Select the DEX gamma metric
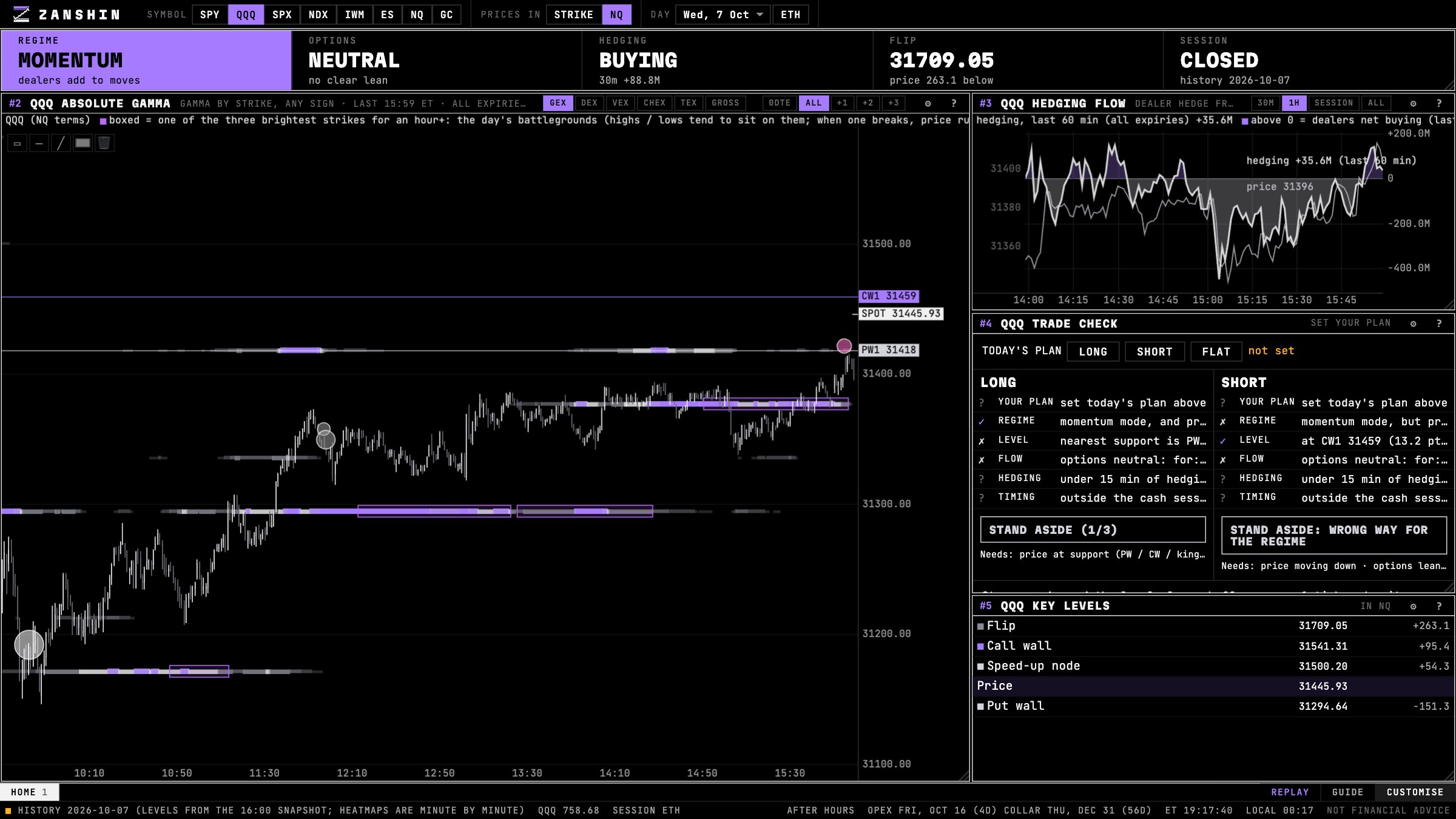 coord(589,103)
